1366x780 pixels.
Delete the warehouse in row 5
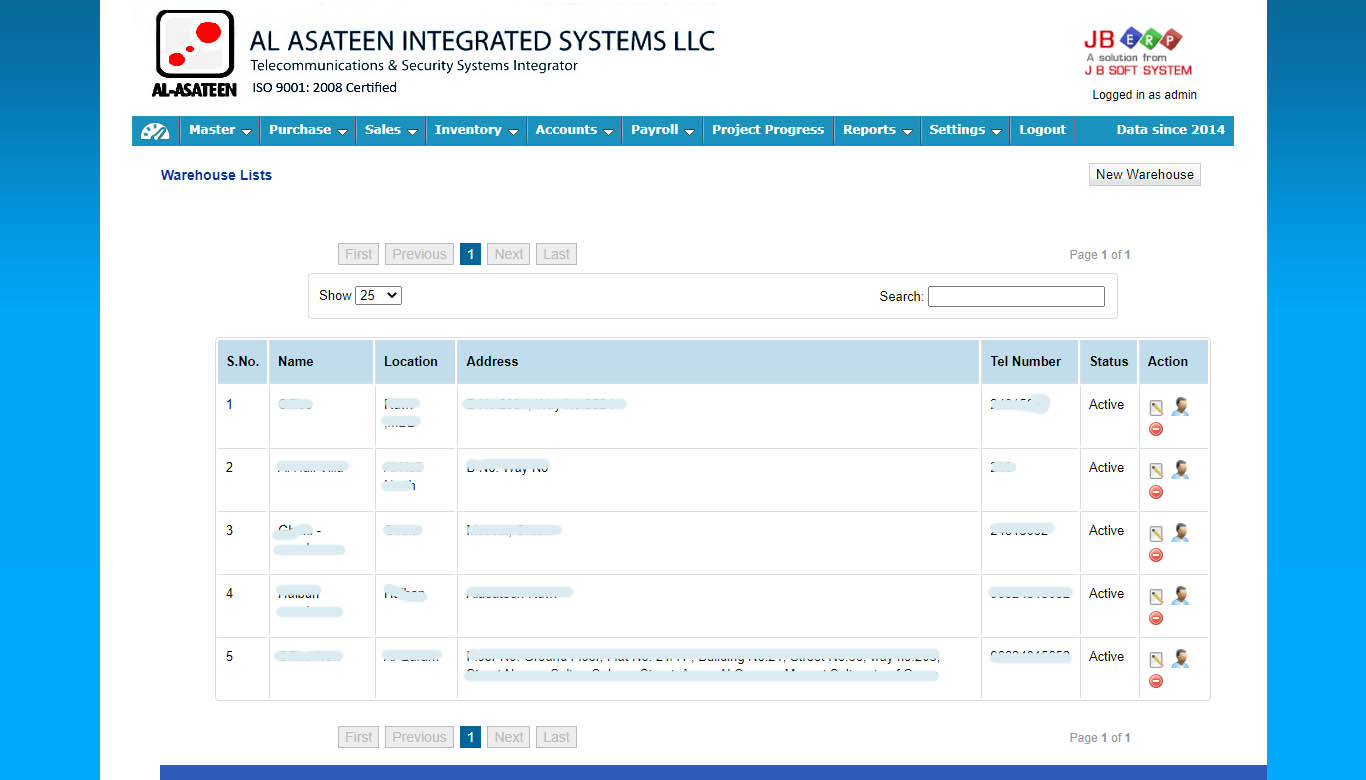(1156, 681)
